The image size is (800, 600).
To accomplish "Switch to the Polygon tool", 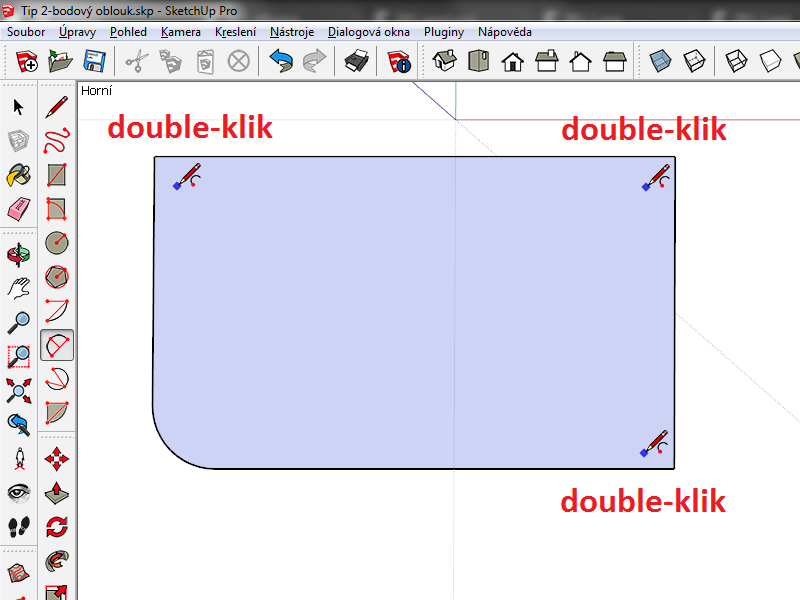I will tap(57, 277).
